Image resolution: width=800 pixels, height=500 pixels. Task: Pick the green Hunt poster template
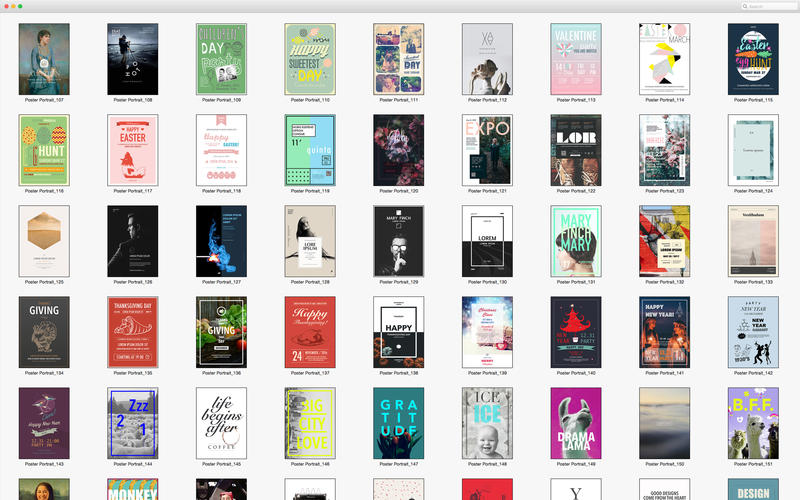(x=44, y=150)
